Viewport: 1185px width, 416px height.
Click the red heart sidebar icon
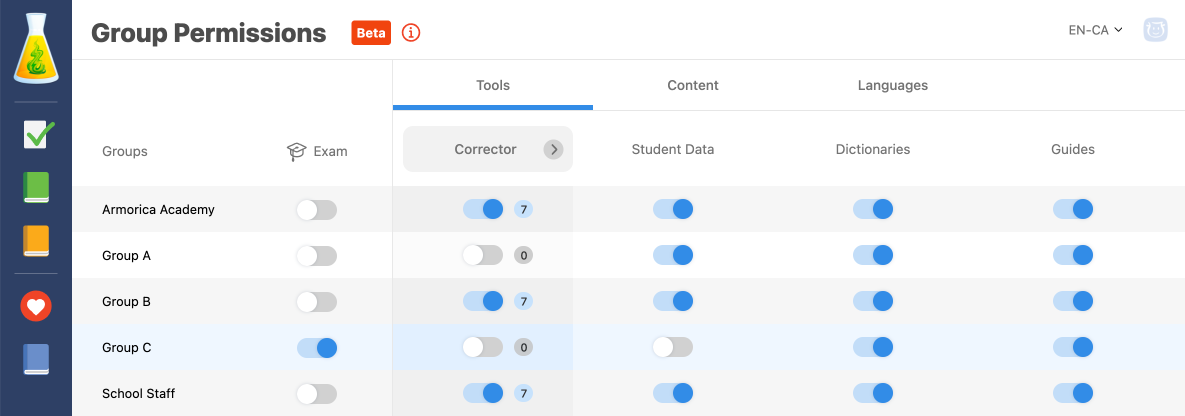[x=36, y=306]
